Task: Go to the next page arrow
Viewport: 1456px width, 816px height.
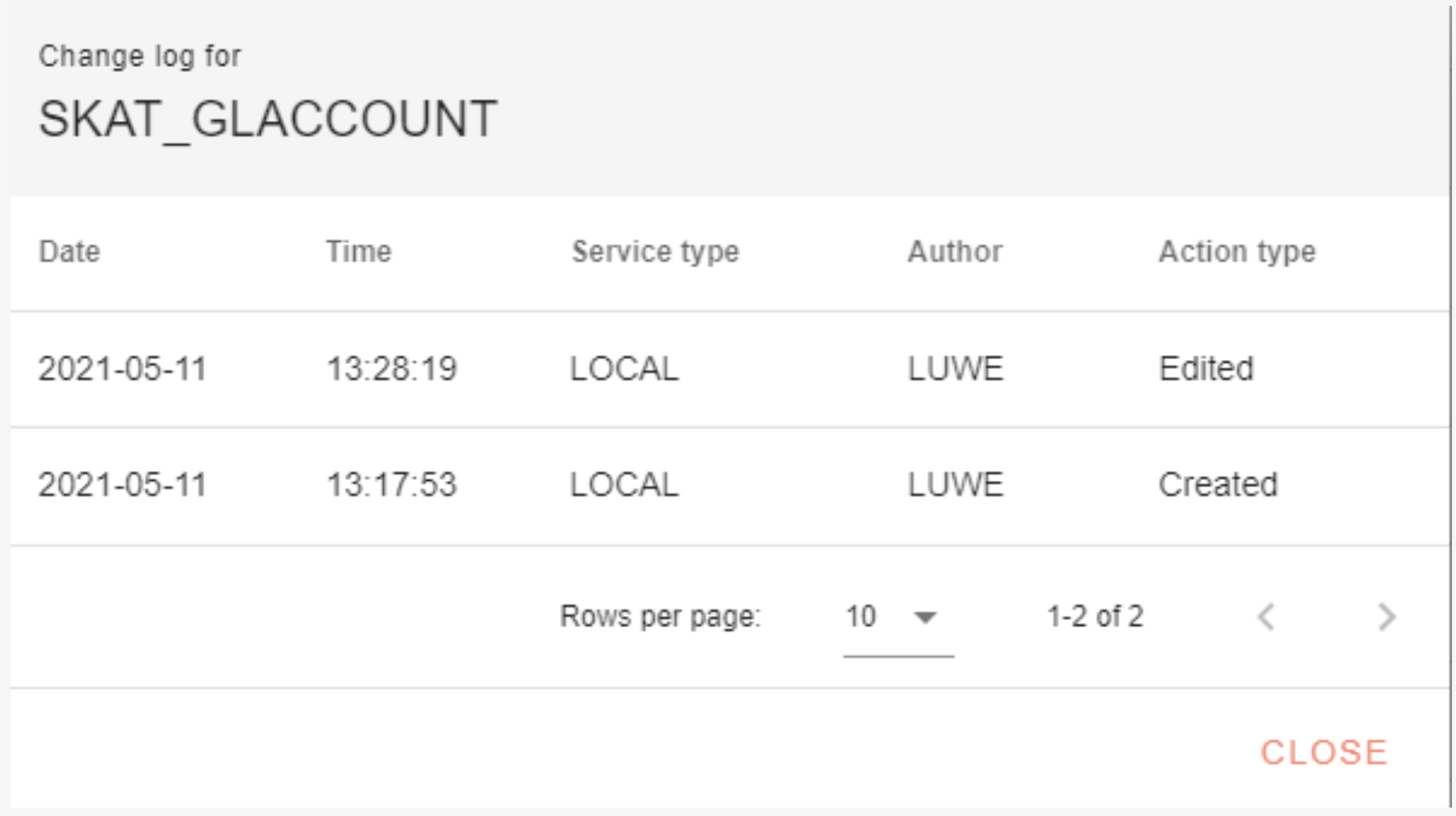Action: click(1387, 617)
